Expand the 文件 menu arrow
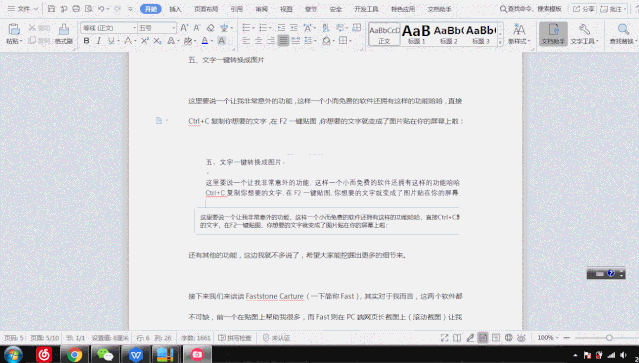Viewport: 639px width, 363px height. click(36, 9)
